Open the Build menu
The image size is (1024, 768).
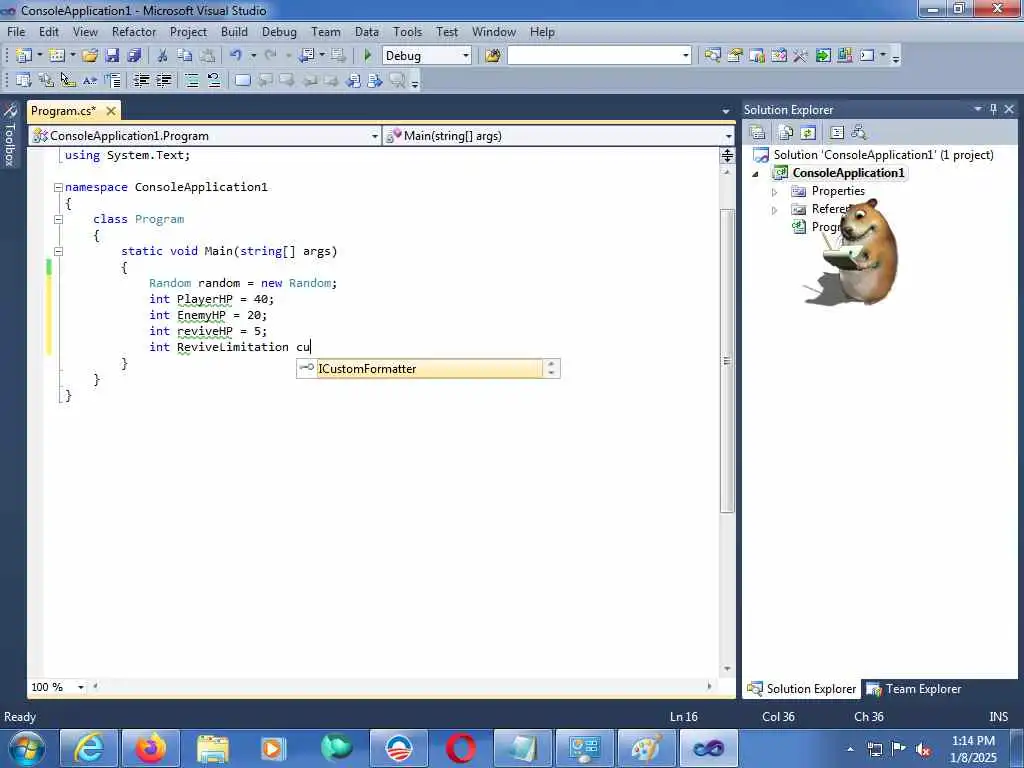tap(234, 32)
